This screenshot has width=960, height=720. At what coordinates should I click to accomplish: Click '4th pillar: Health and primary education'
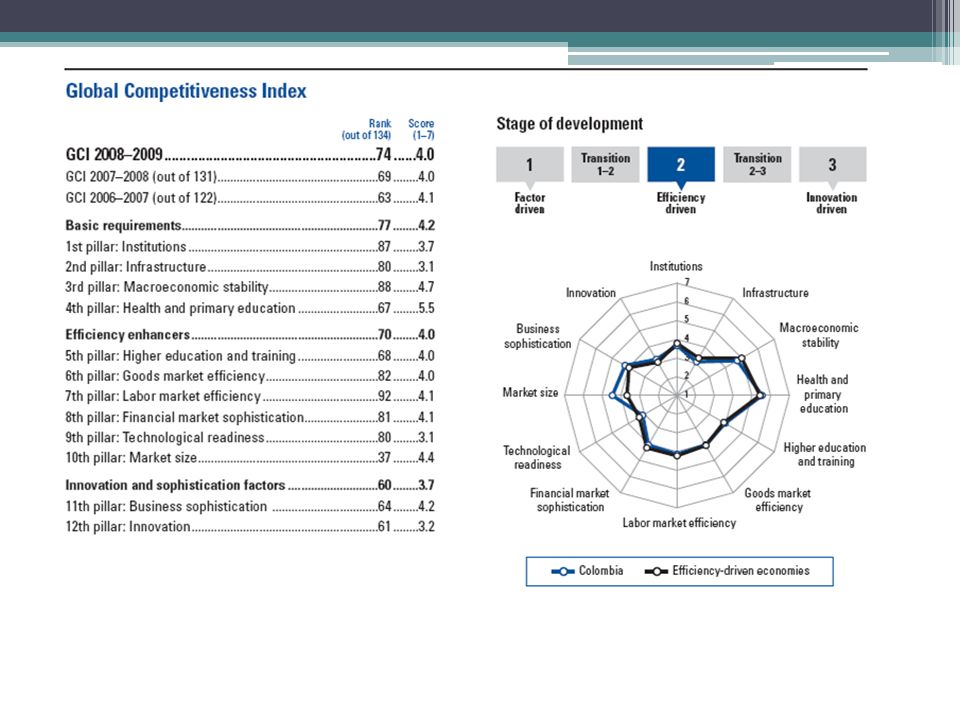coord(180,308)
